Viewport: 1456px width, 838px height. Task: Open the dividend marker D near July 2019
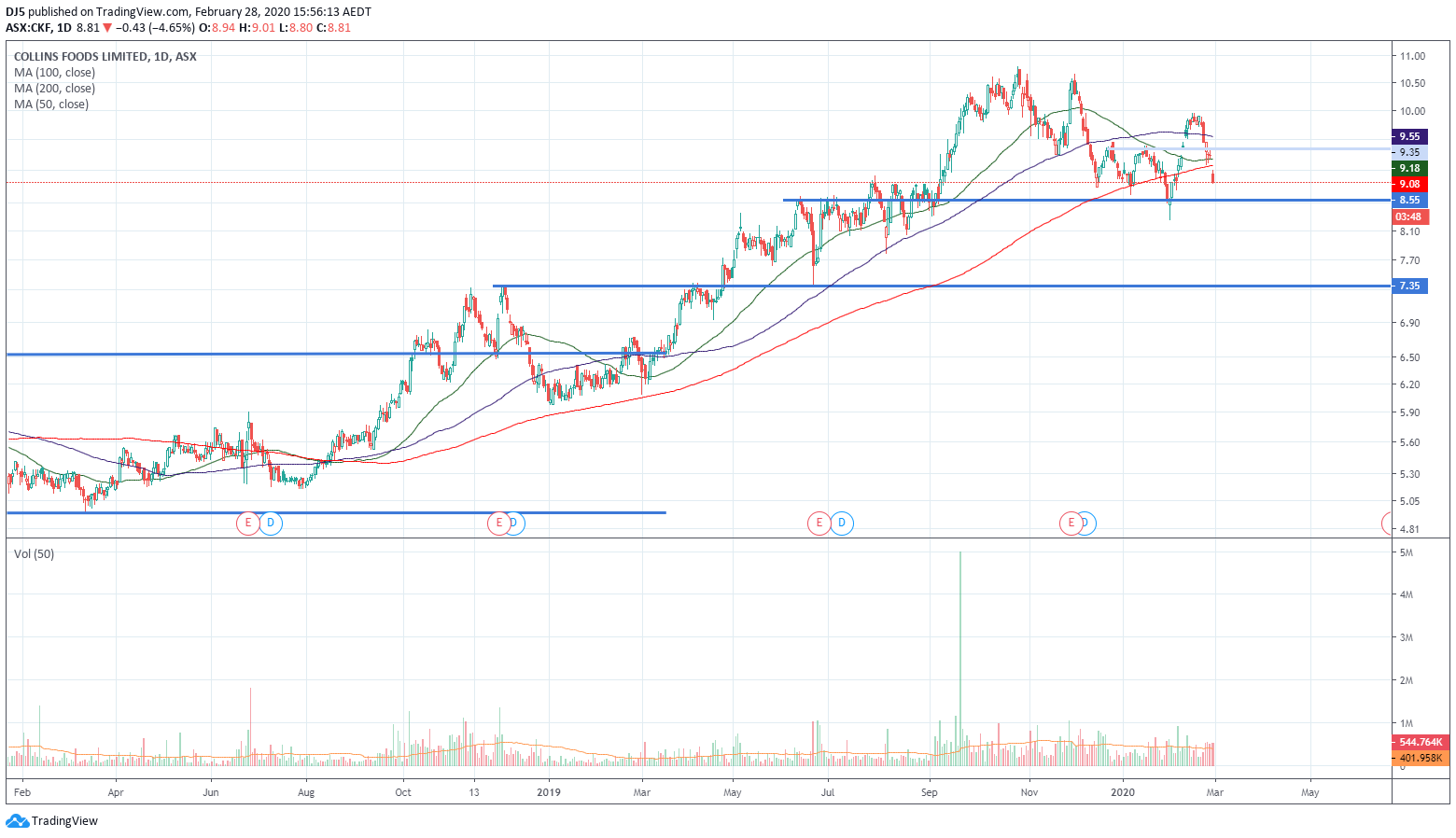coord(842,523)
